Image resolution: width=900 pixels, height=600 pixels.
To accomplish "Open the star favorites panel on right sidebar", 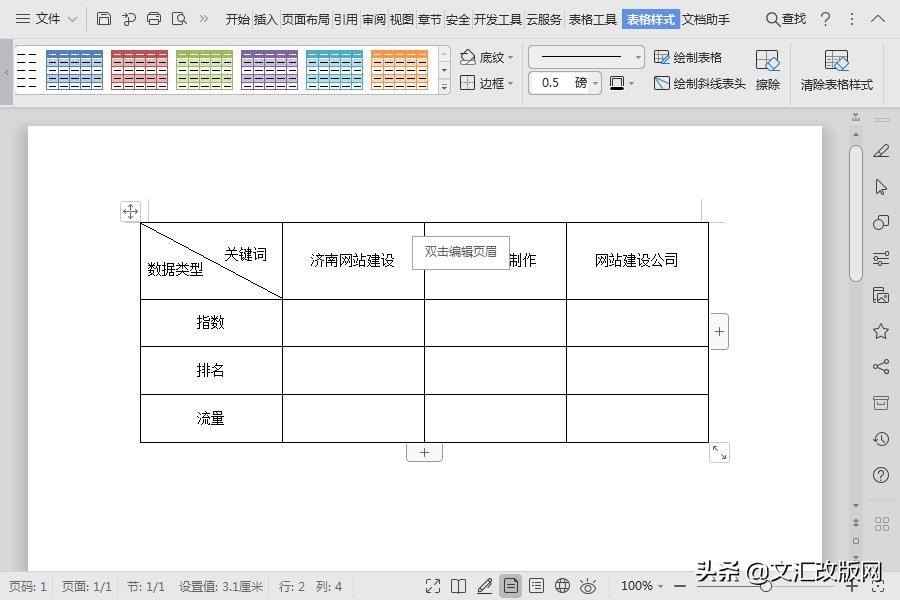I will 881,331.
